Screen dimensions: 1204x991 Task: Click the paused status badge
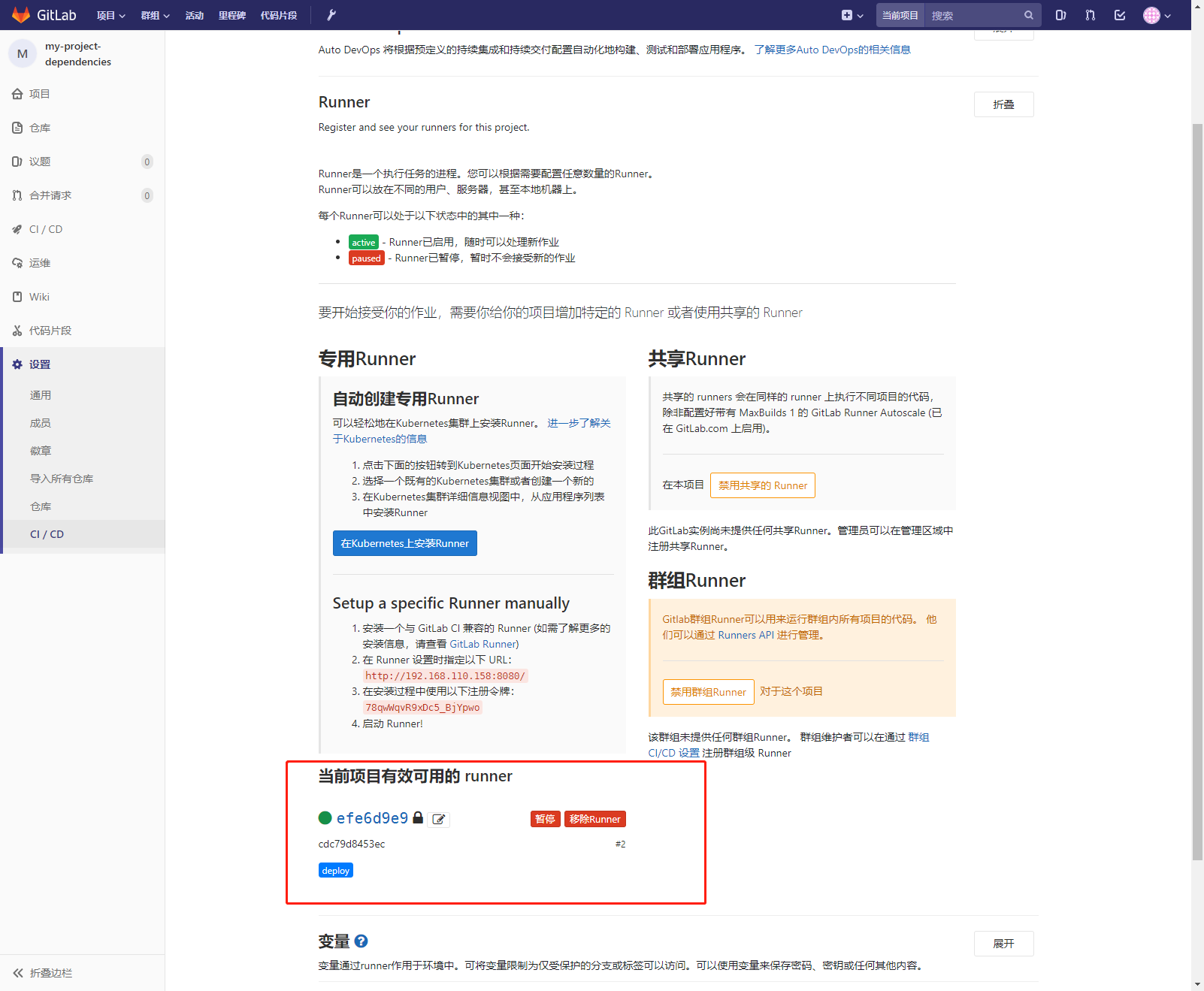(x=367, y=258)
